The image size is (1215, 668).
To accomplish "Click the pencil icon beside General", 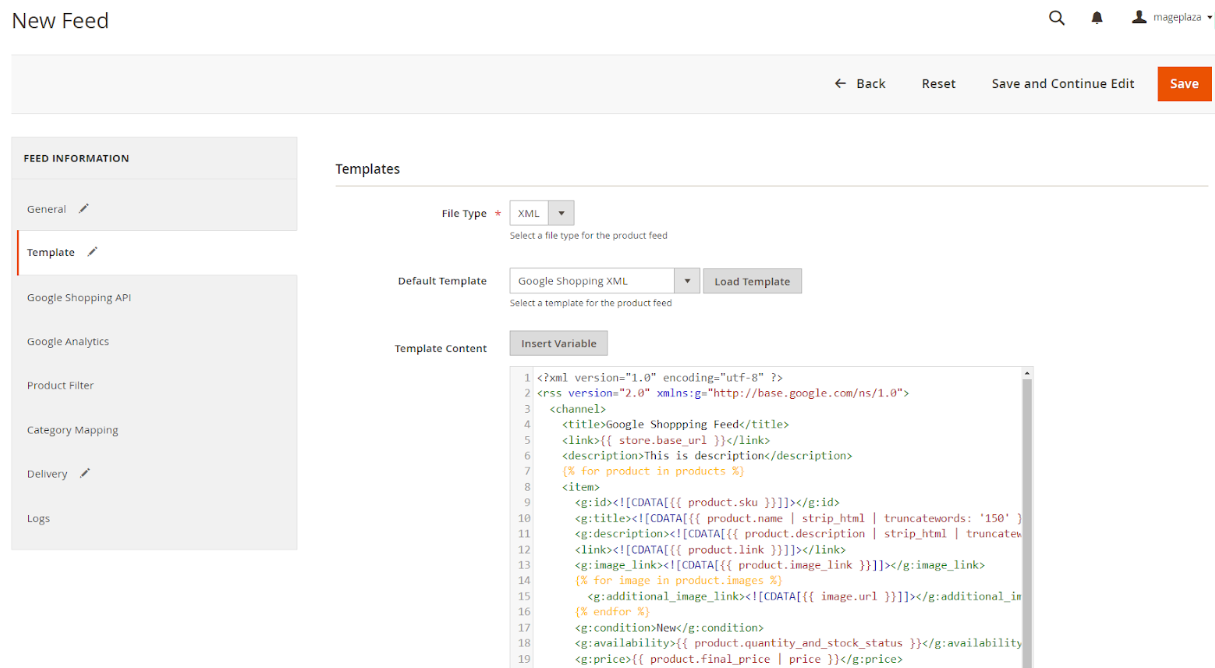I will 84,209.
